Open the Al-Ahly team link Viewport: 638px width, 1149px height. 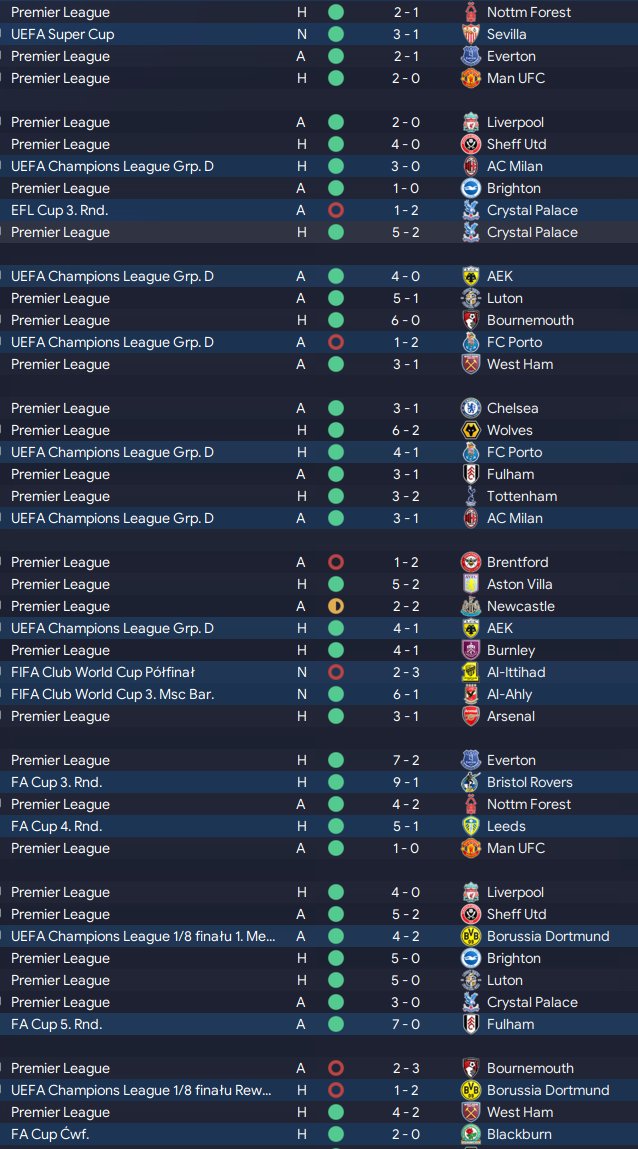point(509,694)
